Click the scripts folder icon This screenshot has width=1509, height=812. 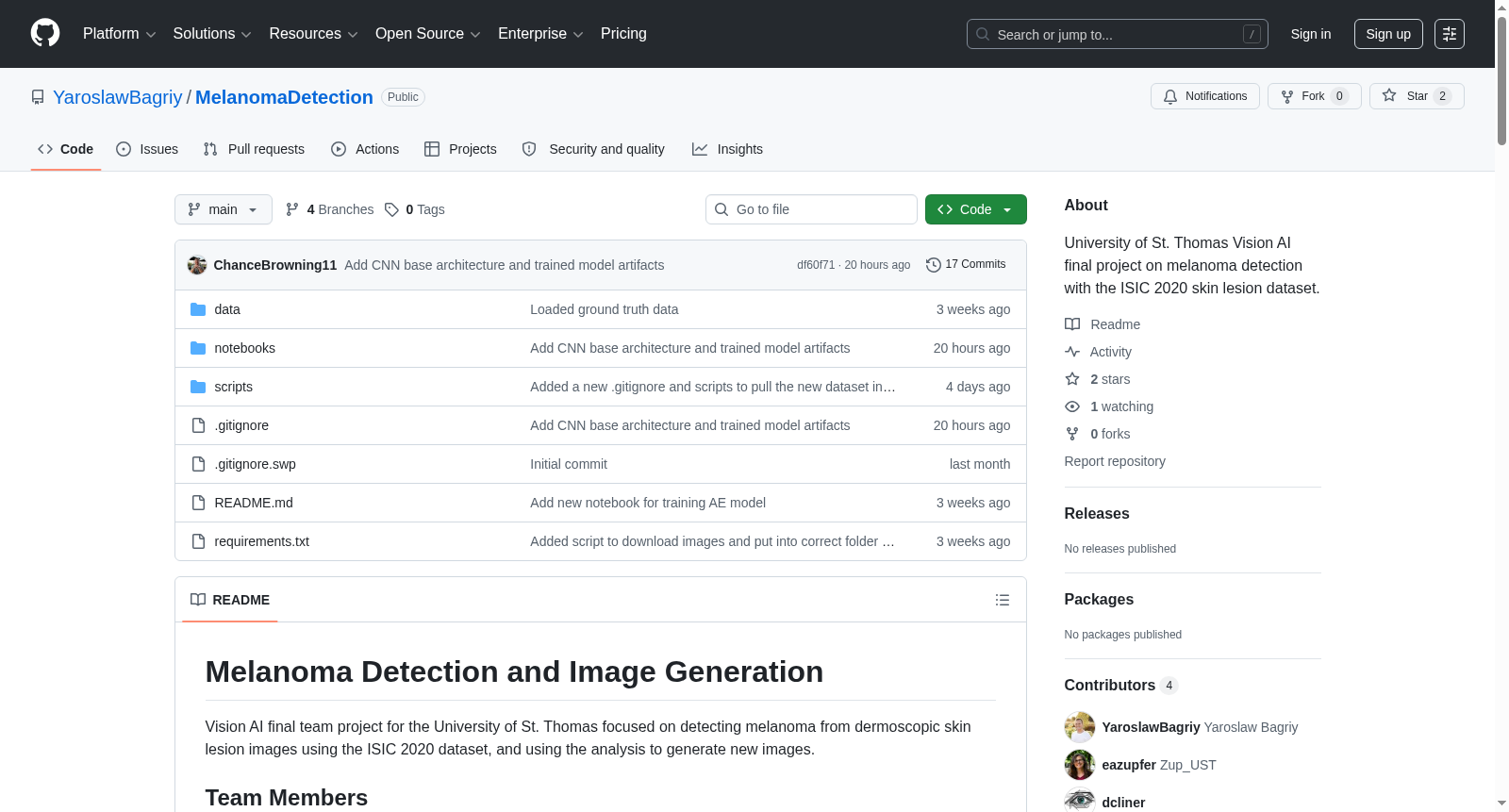click(198, 387)
